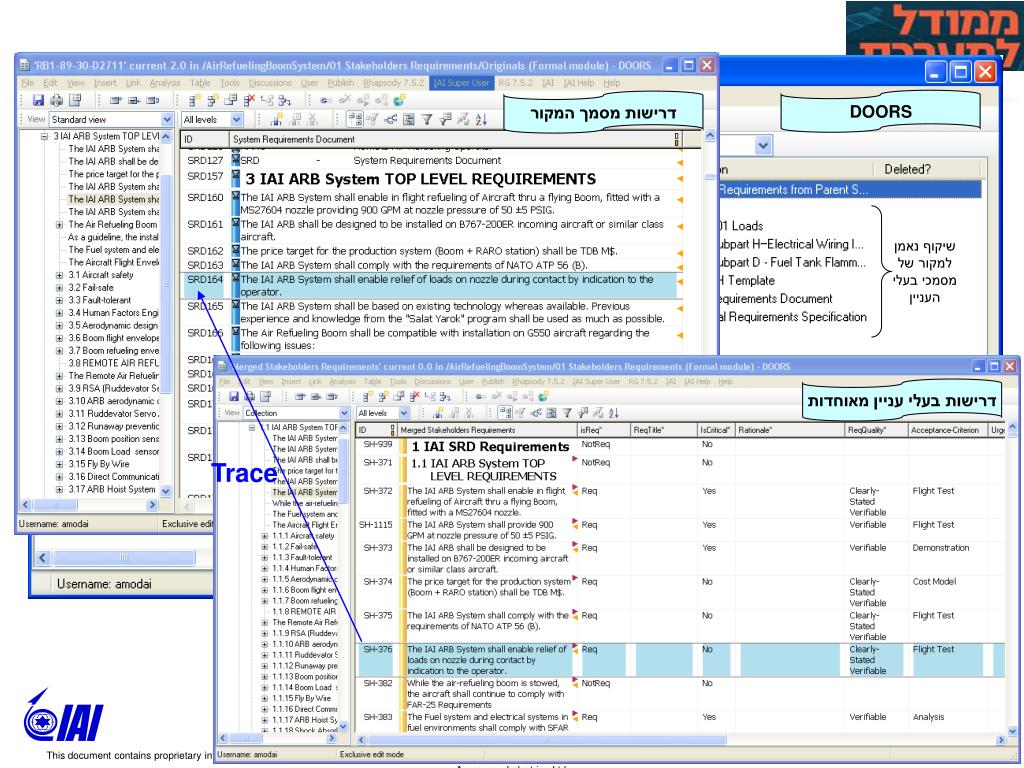Click Save icon in RB1-89-30-D2711 window

(39, 100)
